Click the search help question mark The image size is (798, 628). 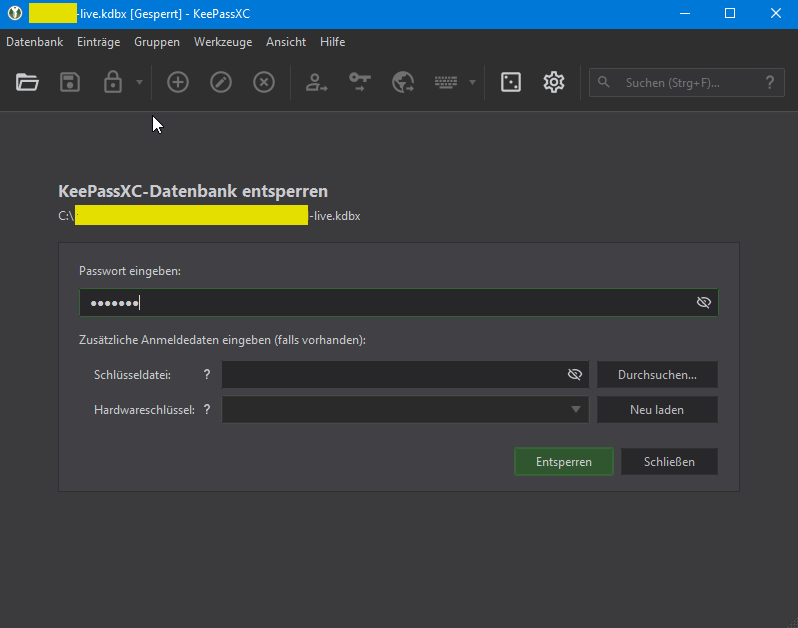click(x=770, y=82)
